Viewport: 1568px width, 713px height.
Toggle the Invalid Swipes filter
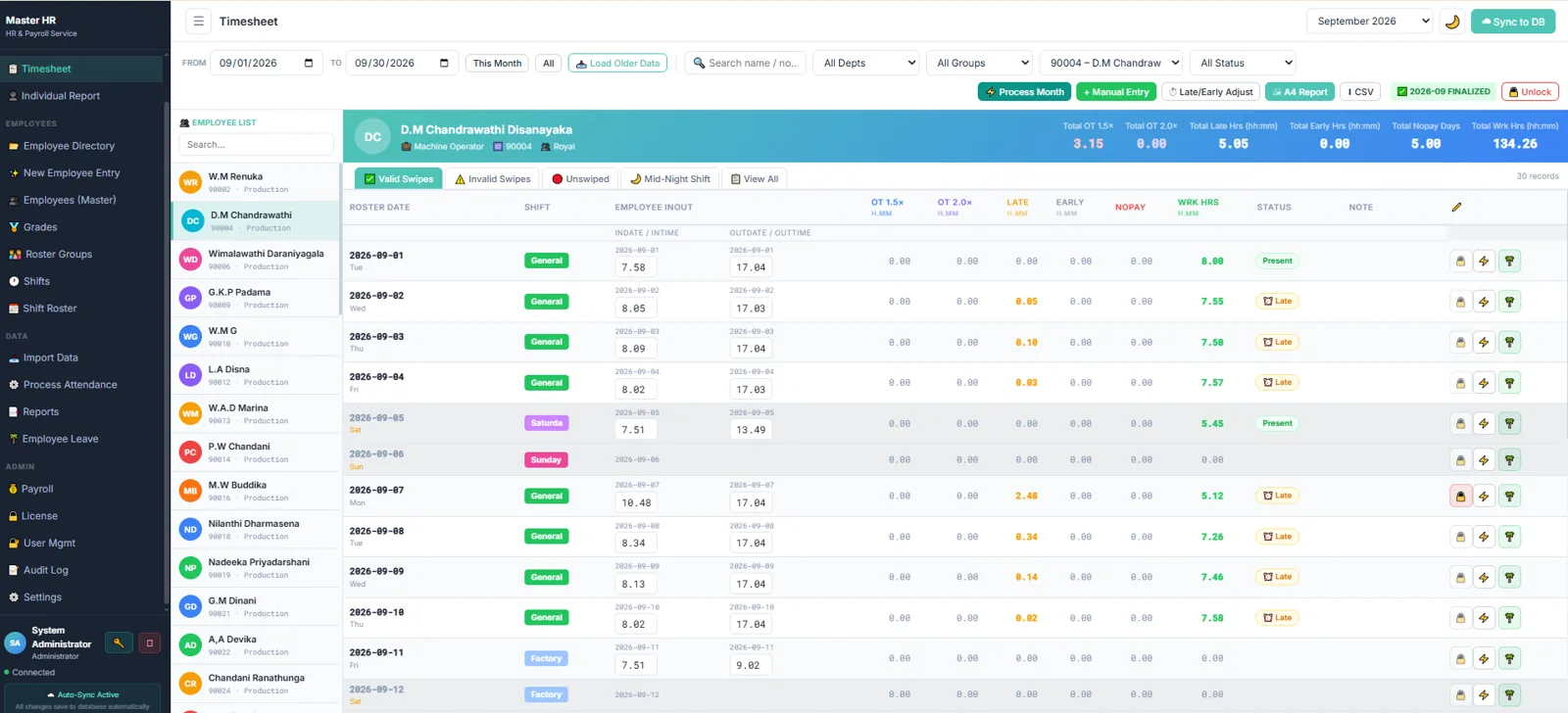pos(493,179)
